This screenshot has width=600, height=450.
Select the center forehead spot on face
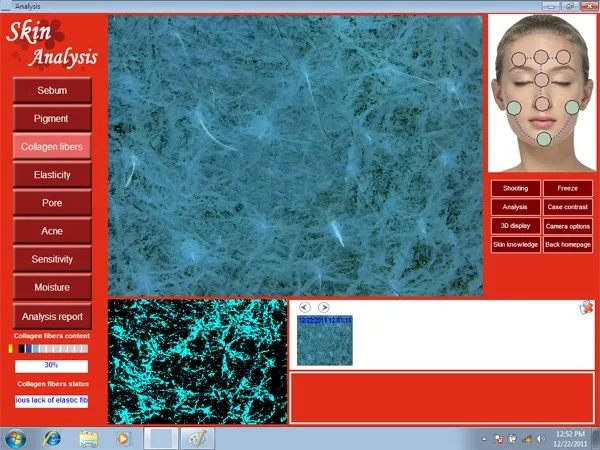[541, 57]
